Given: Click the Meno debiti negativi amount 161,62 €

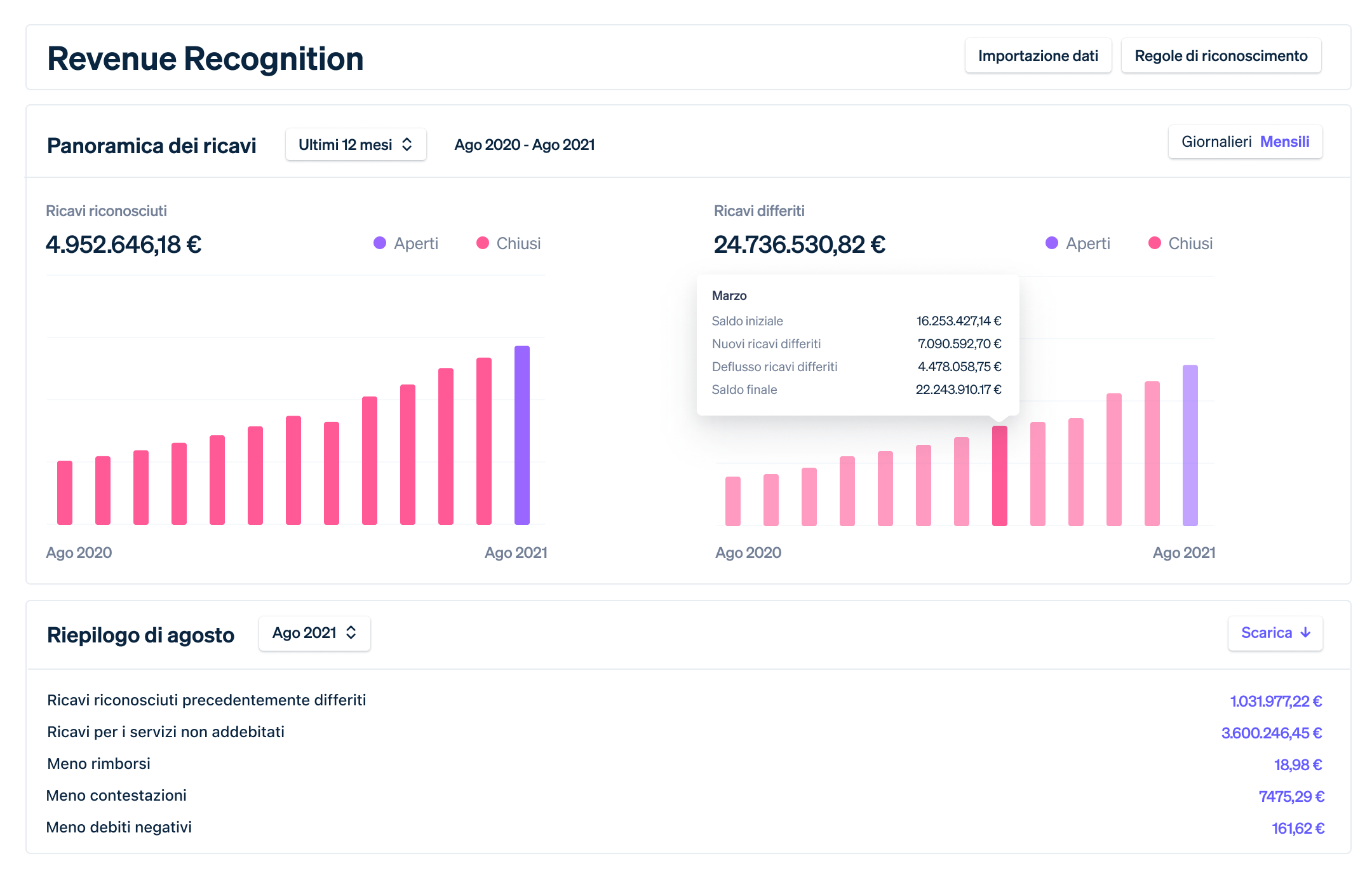Looking at the screenshot, I should (1298, 829).
